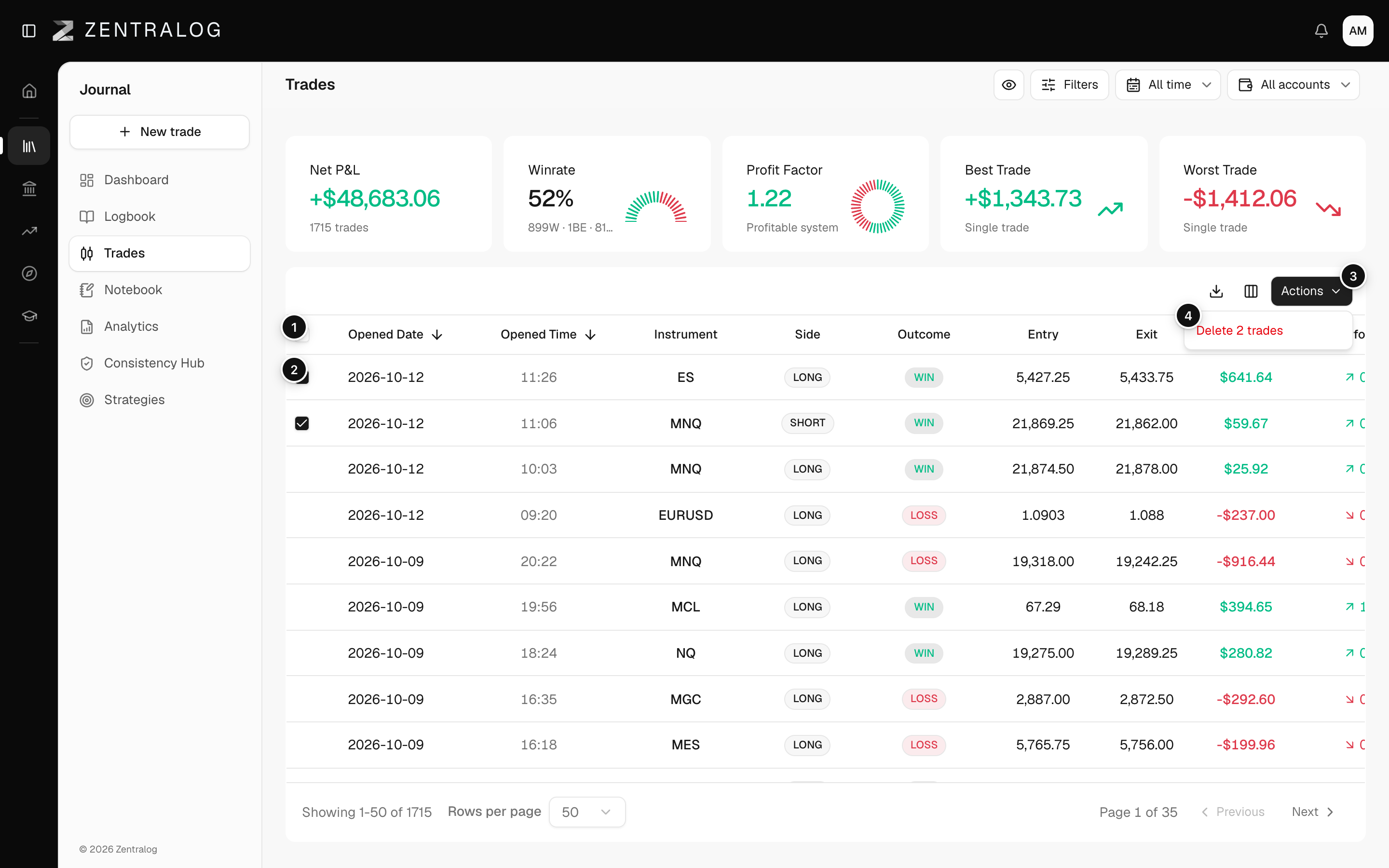Screen dimensions: 1389x868
Task: Click the MGC instrument cell
Action: coord(685,699)
